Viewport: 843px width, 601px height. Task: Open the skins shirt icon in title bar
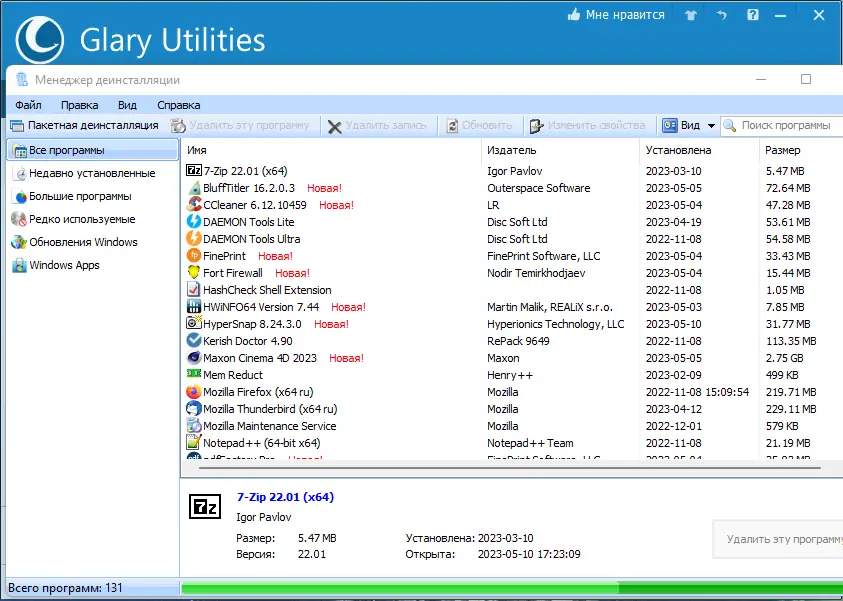(x=691, y=15)
